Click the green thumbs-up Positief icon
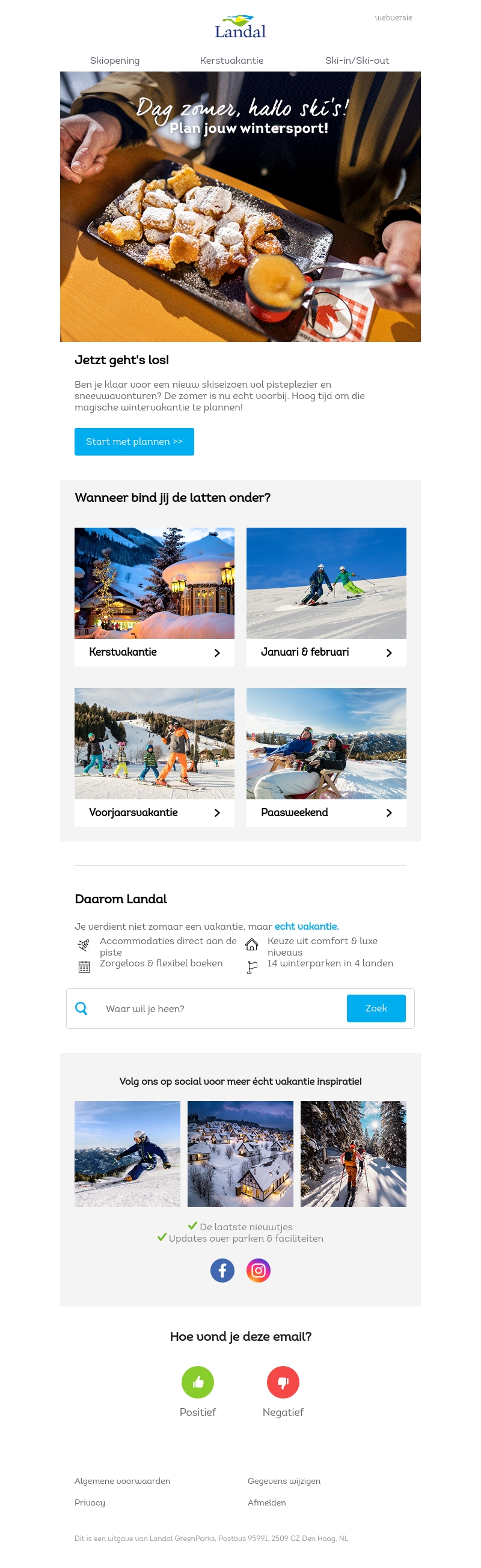Screen dimensions: 481x1568 [x=198, y=1382]
